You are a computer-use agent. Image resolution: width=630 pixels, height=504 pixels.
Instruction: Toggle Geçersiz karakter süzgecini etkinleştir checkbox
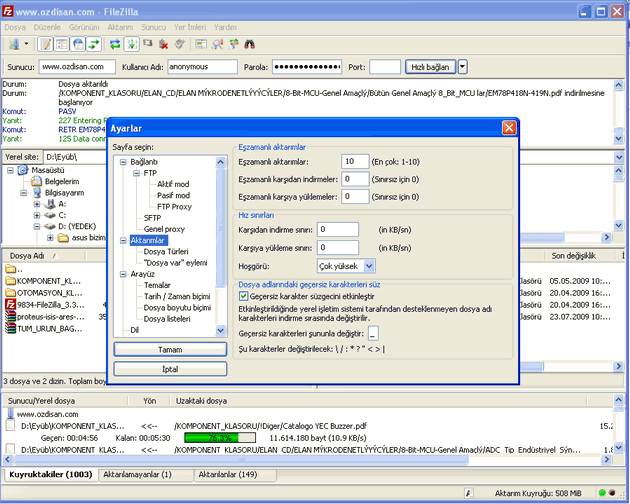[243, 297]
